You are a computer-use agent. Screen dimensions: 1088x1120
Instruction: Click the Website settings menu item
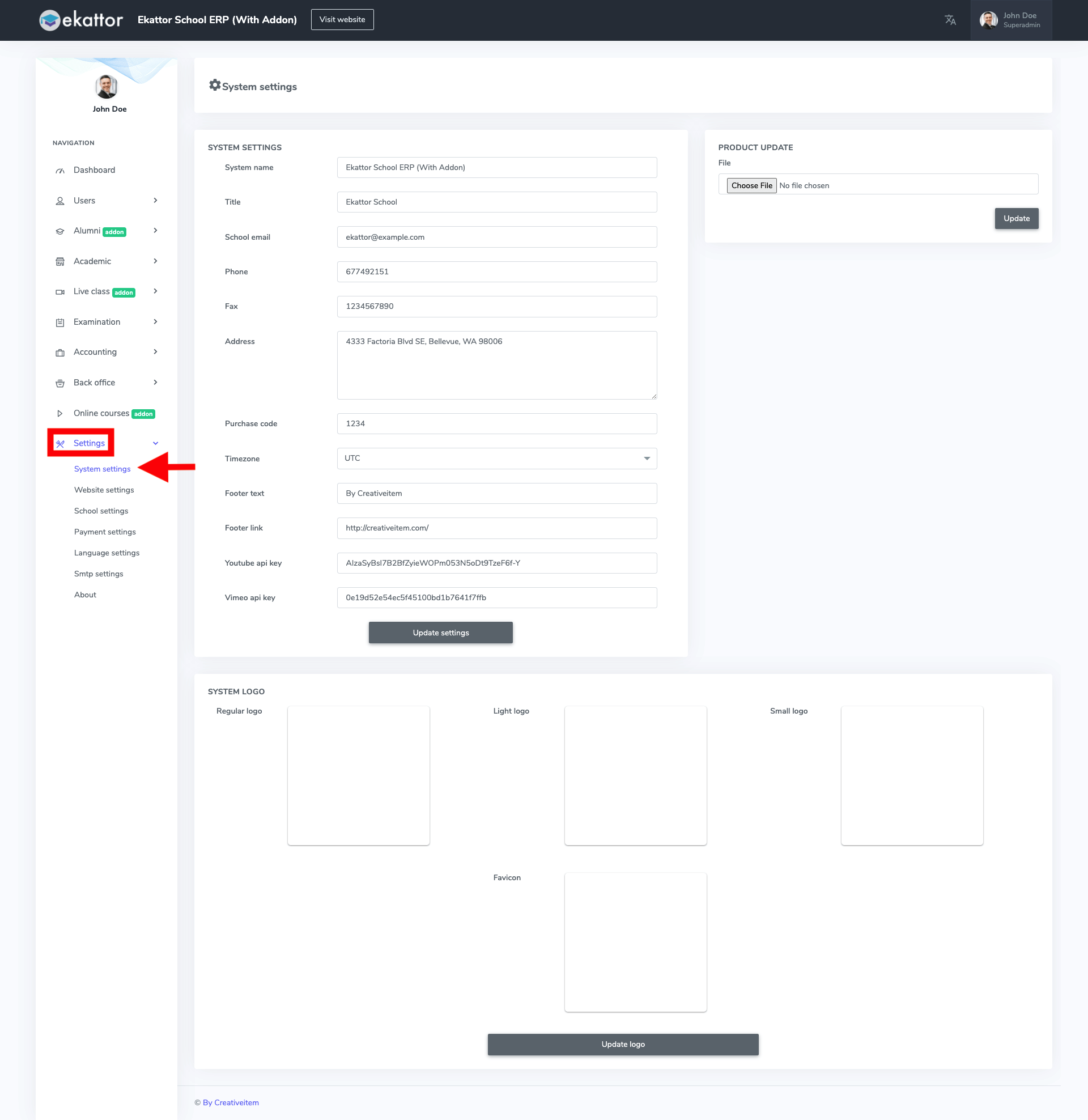coord(104,489)
